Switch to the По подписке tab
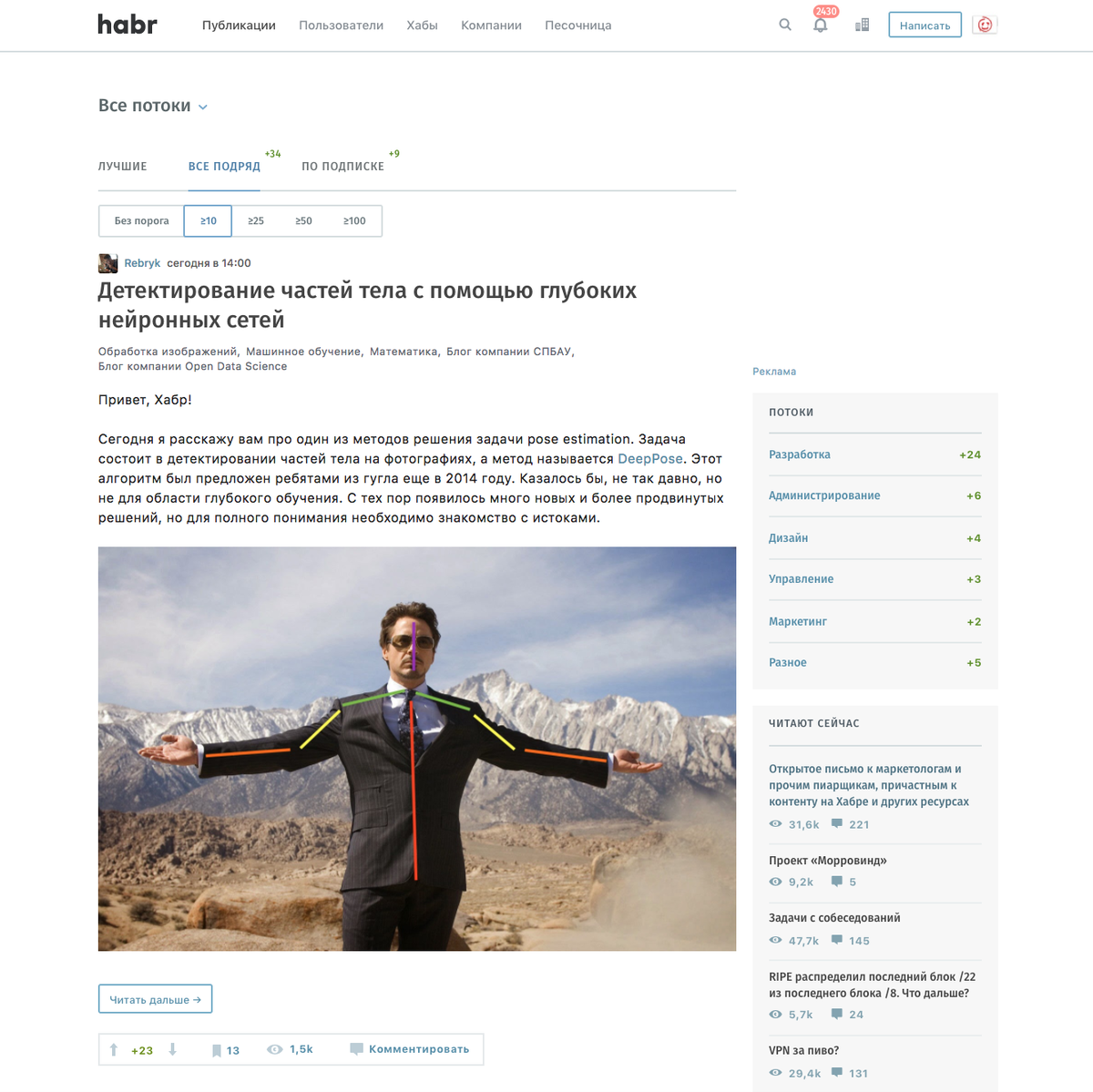The height and width of the screenshot is (1092, 1093). [x=342, y=167]
